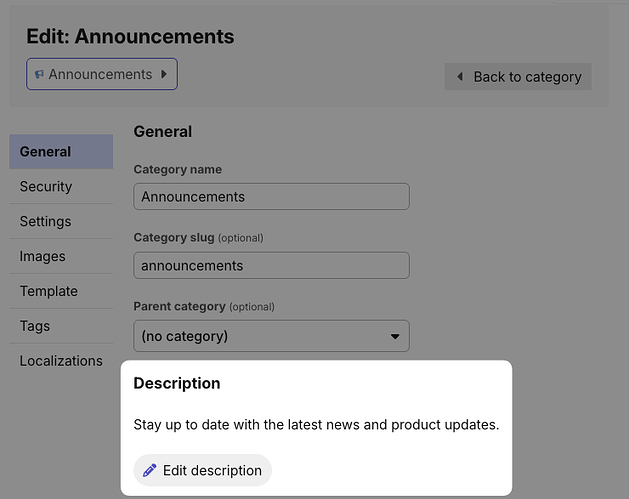The image size is (629, 499).
Task: Click Back to category button
Action: 518,76
